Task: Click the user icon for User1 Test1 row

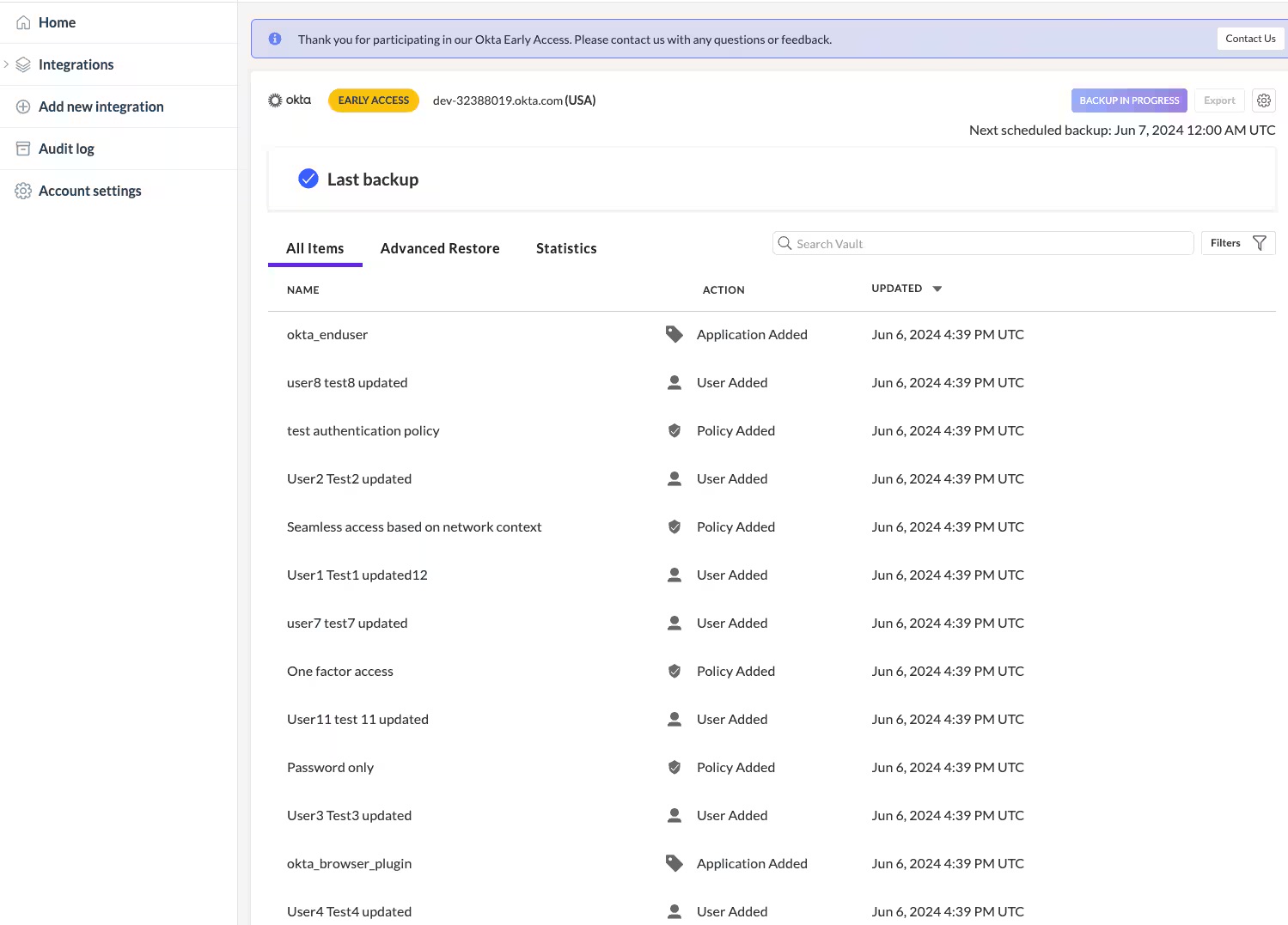Action: point(675,575)
